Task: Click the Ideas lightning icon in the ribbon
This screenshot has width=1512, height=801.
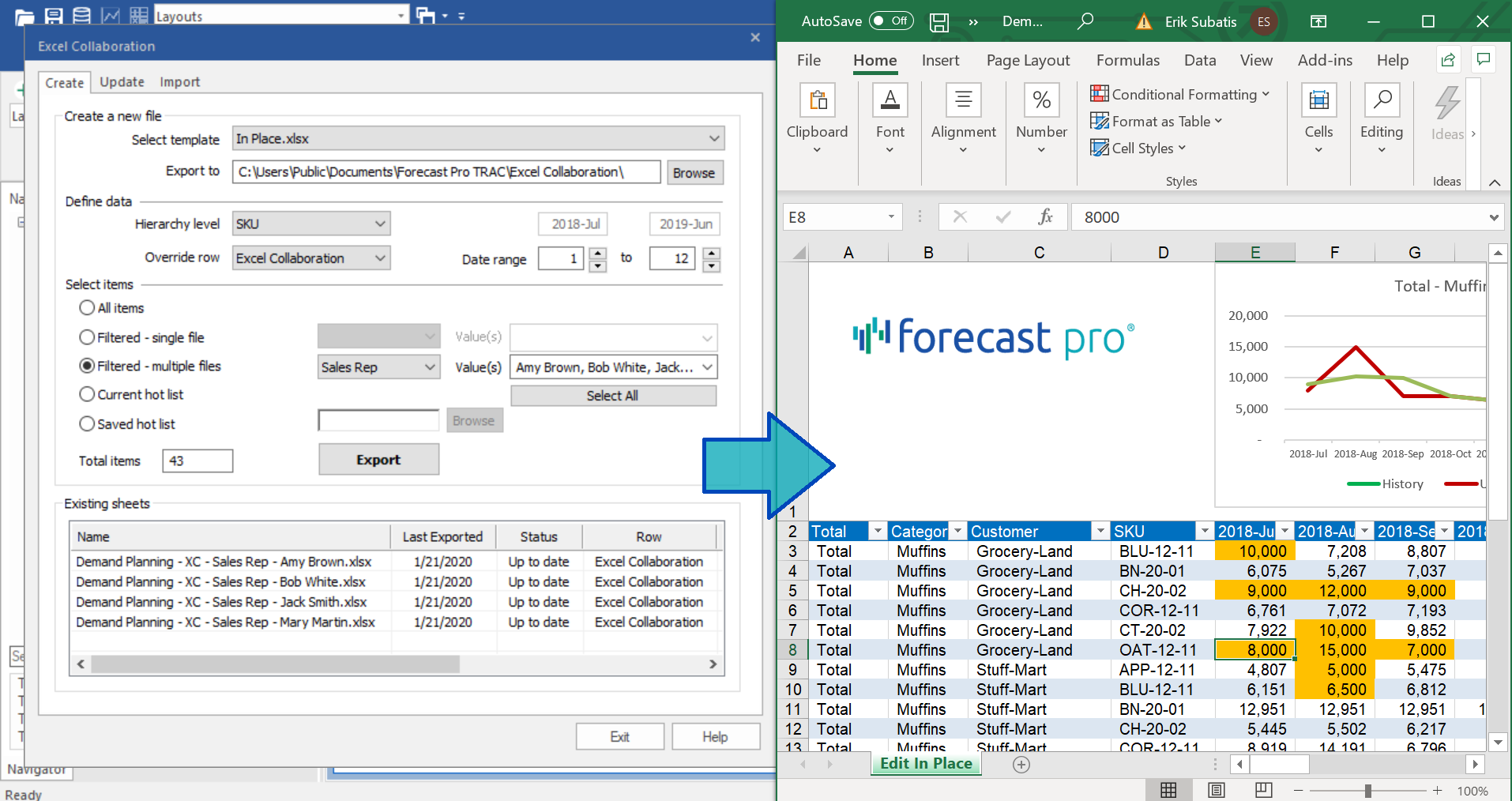Action: pyautogui.click(x=1446, y=101)
